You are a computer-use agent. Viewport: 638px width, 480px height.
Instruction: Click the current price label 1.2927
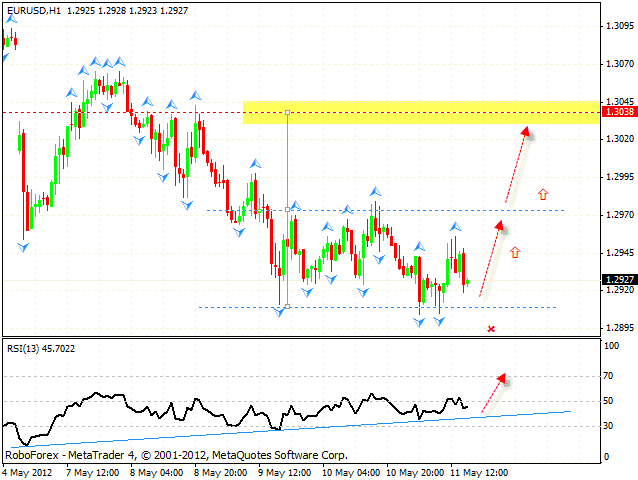tap(616, 280)
